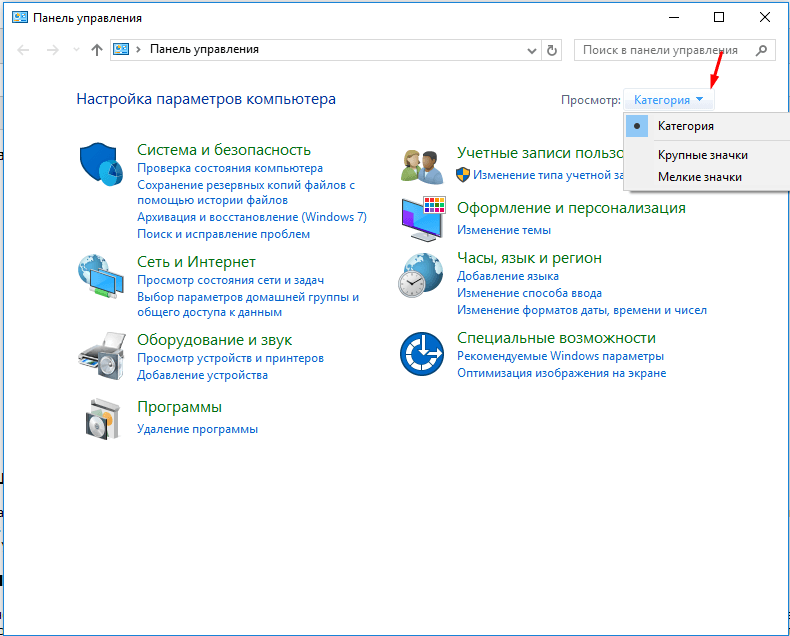Click Просмотр состояния сети и задач
The image size is (790, 636).
coord(230,280)
